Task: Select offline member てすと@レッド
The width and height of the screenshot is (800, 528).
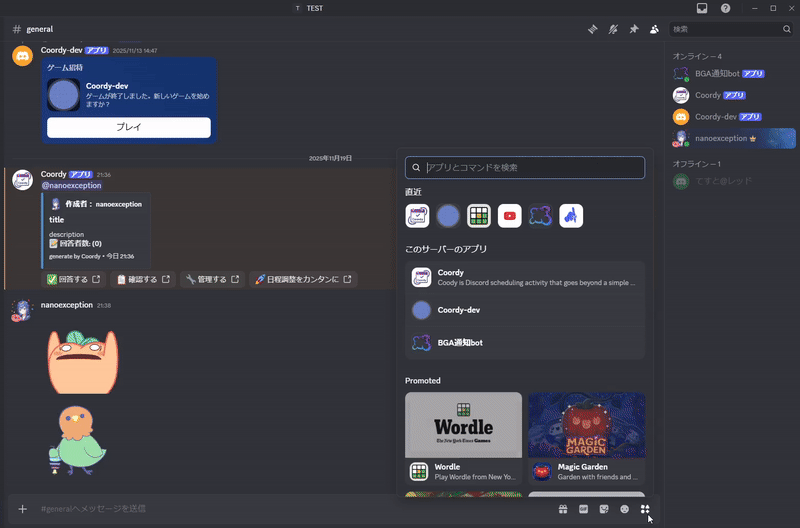Action: (x=732, y=181)
